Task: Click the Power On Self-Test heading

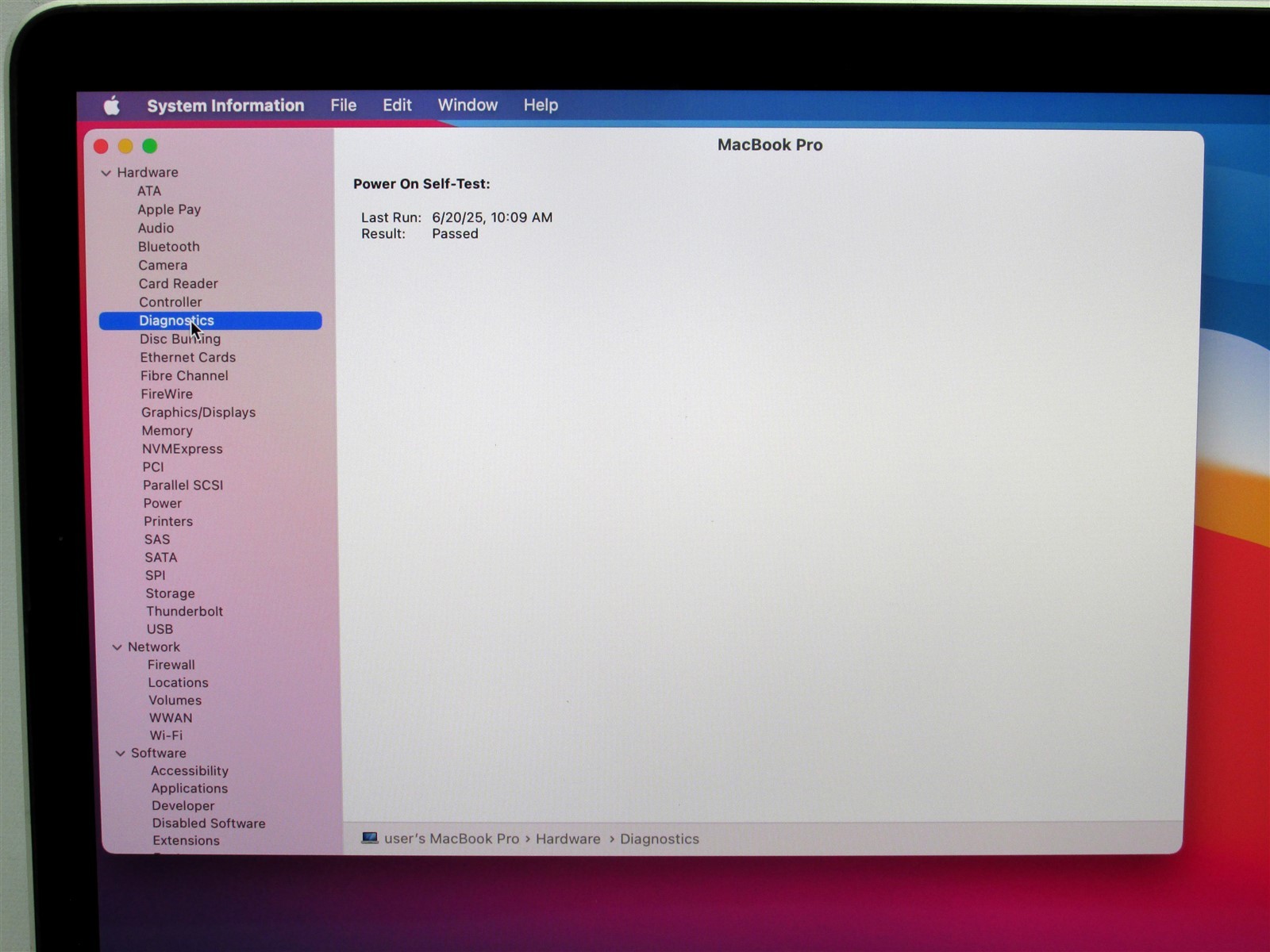Action: pyautogui.click(x=421, y=184)
